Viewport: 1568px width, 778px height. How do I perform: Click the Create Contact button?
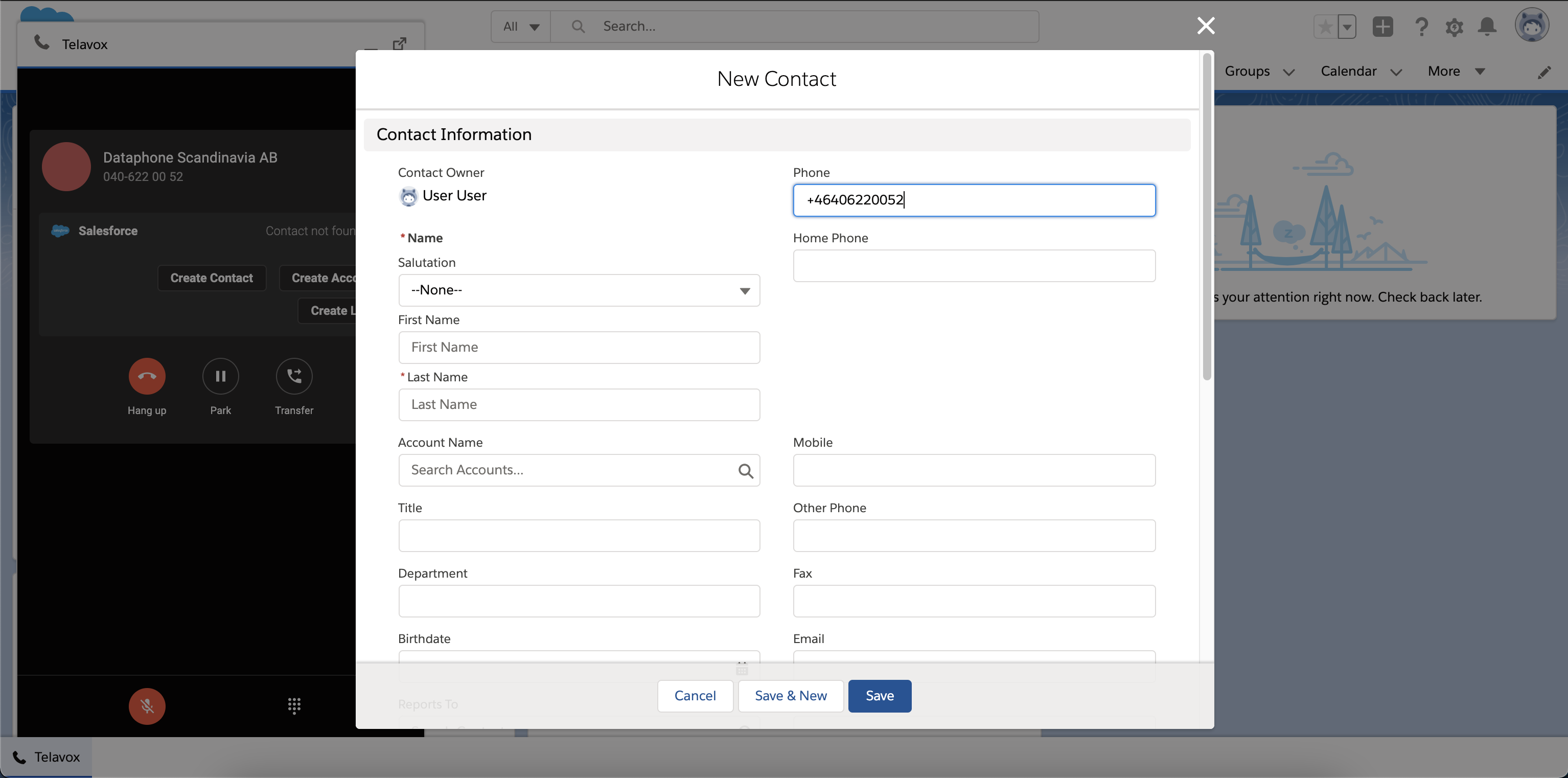coord(211,278)
